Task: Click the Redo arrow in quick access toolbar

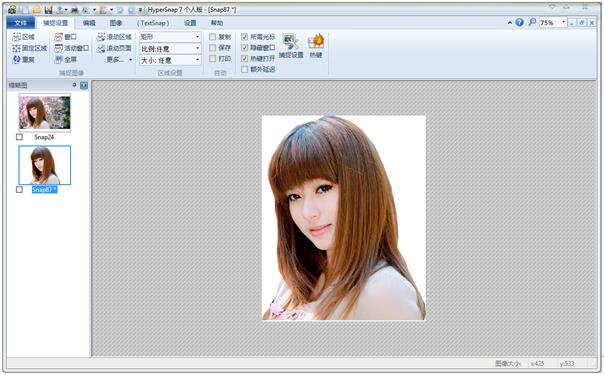Action: (131, 10)
